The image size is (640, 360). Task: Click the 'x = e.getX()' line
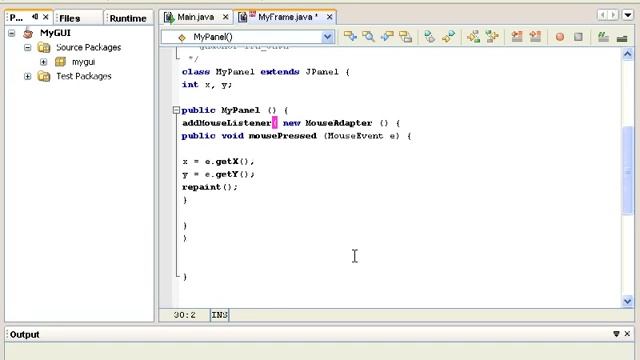tap(218, 162)
